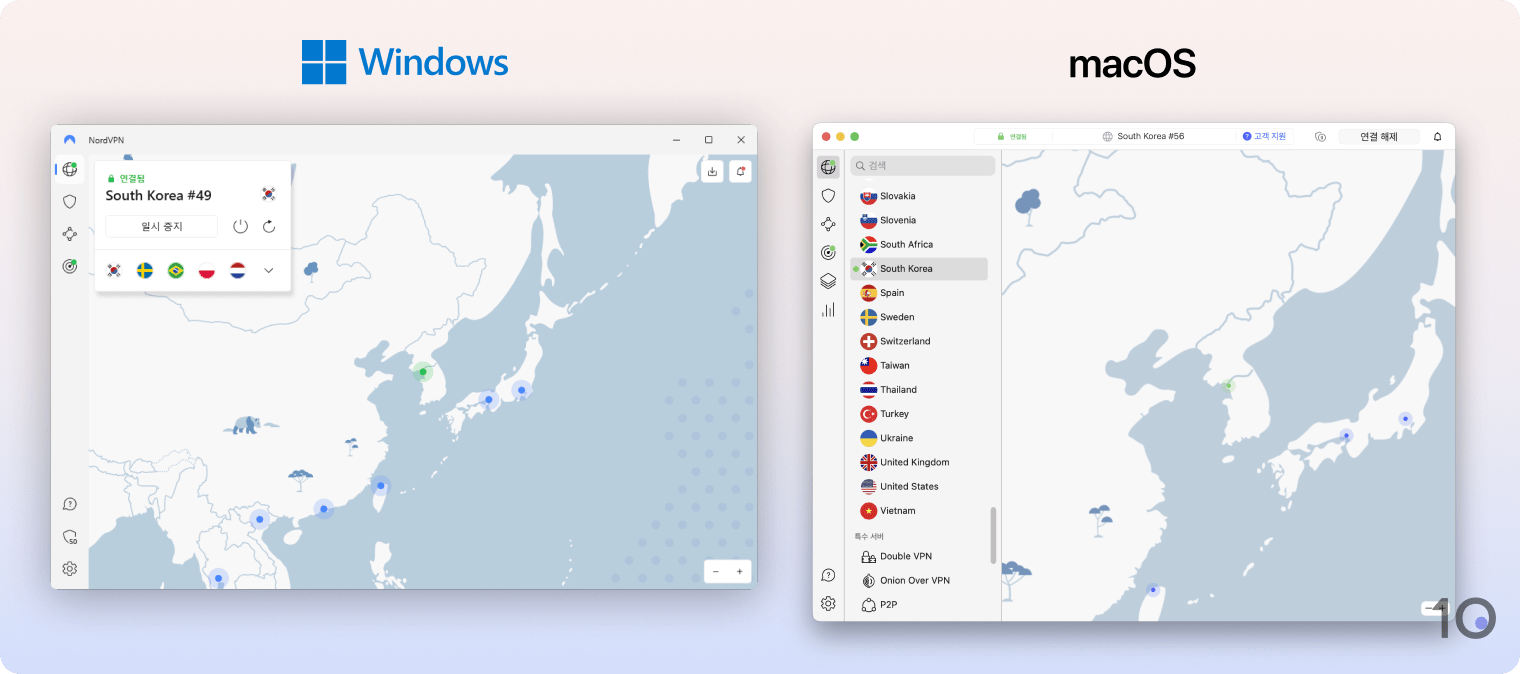Select the Netherlands flag quick connect in Windows card
1520x674 pixels.
coord(238,270)
